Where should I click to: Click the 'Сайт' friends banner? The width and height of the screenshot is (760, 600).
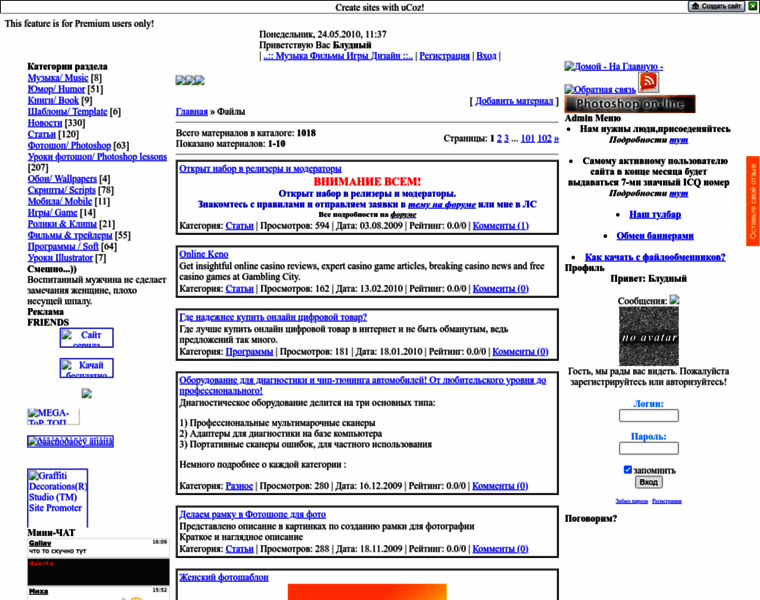point(87,338)
